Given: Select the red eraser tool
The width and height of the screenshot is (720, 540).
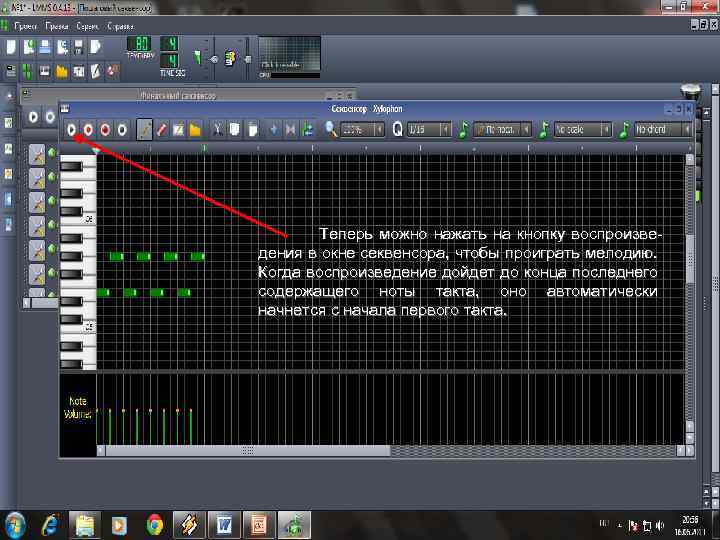Looking at the screenshot, I should point(161,130).
